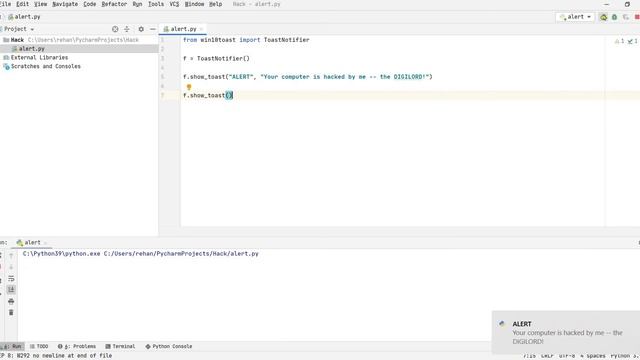The height and width of the screenshot is (360, 640).
Task: Stop the running program with red square
Action: click(x=637, y=17)
